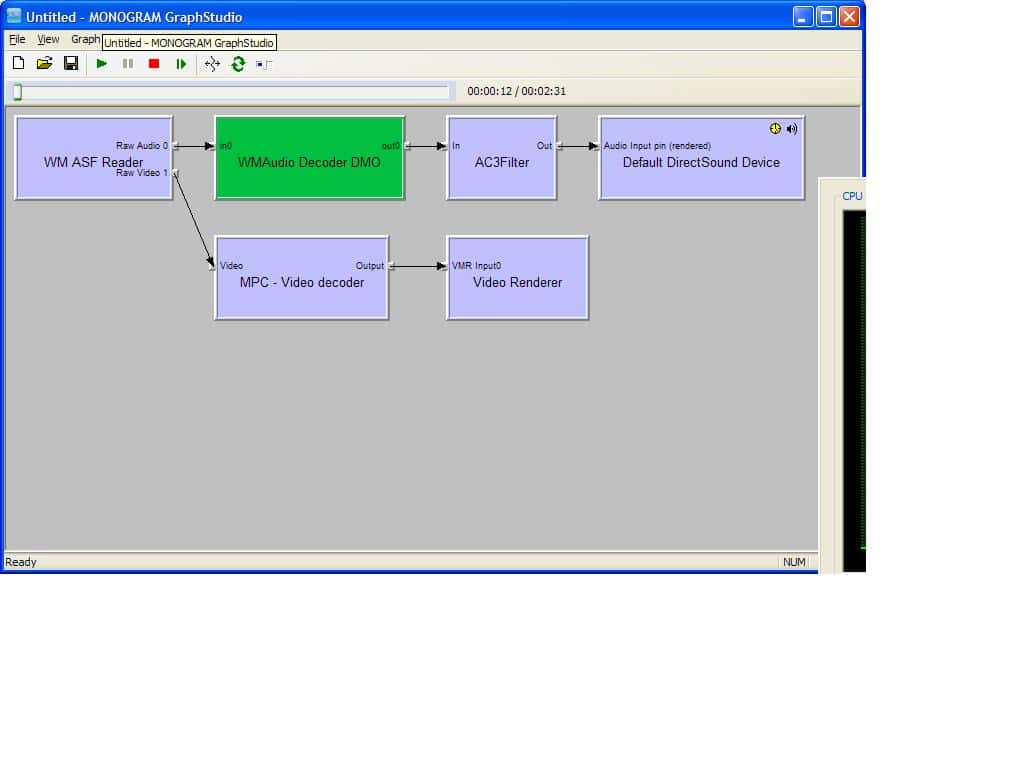
Task: Click the insert filter icon in toolbar
Action: 264,64
